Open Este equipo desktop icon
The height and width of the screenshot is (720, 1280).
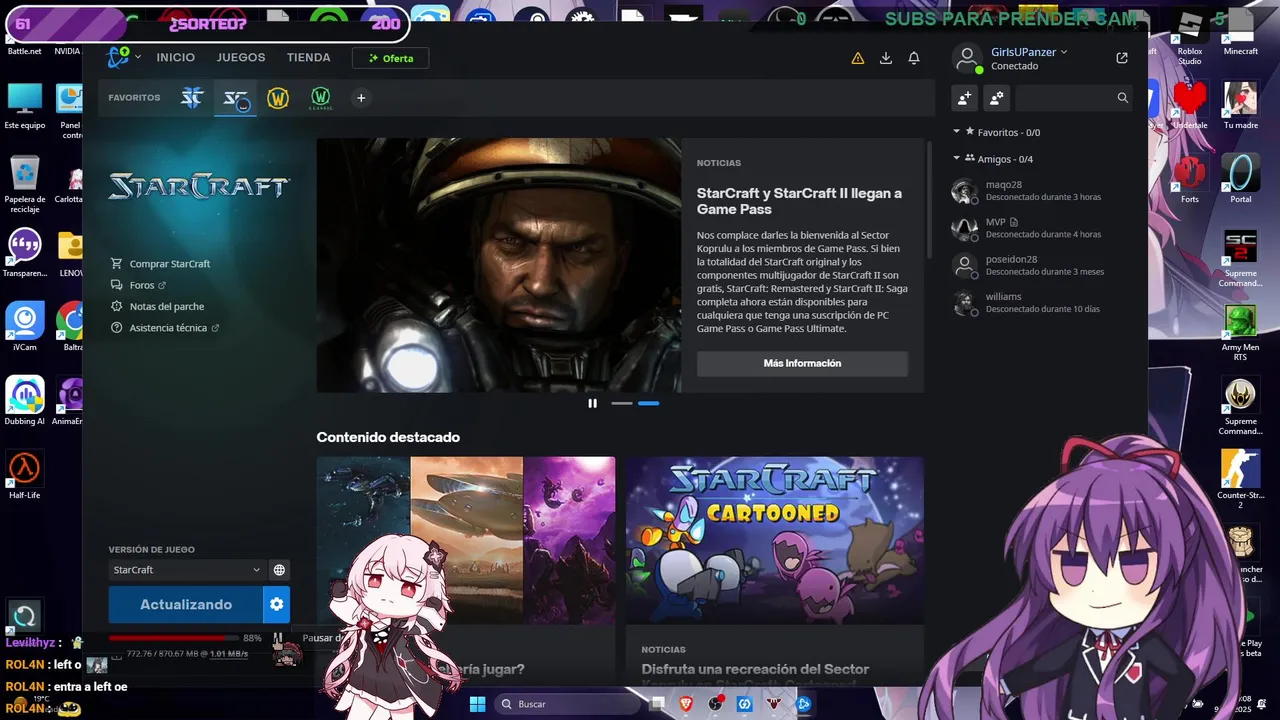25,106
